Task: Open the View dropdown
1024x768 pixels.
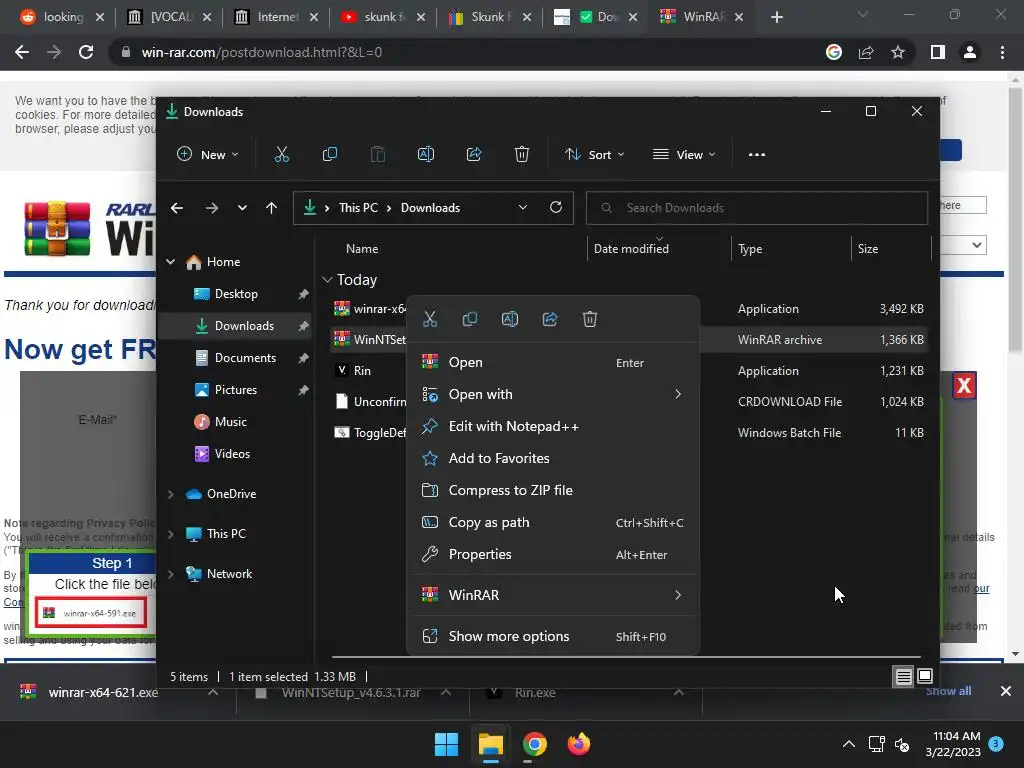Action: pyautogui.click(x=684, y=155)
